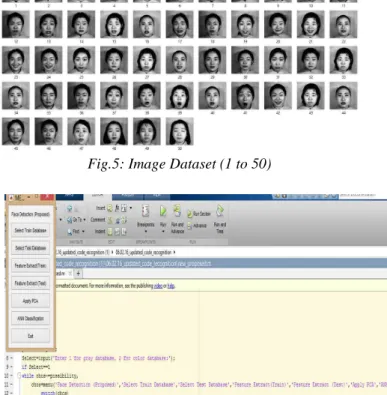
Task: Click the Exit button in the menu window
Action: tap(30, 336)
